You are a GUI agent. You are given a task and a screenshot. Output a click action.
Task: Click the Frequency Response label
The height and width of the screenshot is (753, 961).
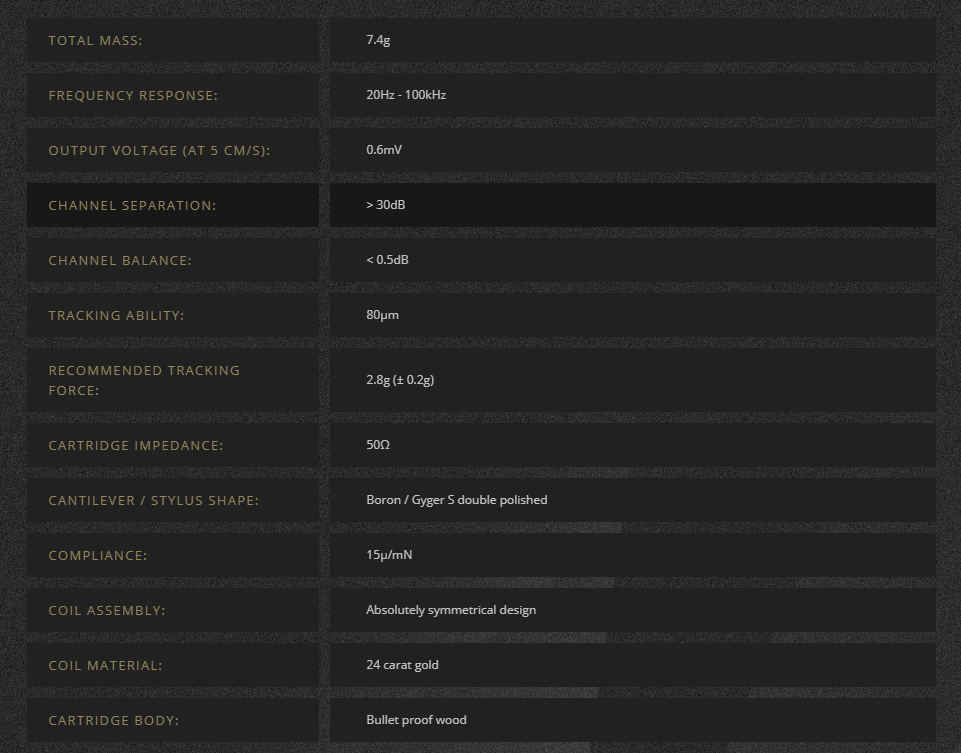[x=133, y=96]
